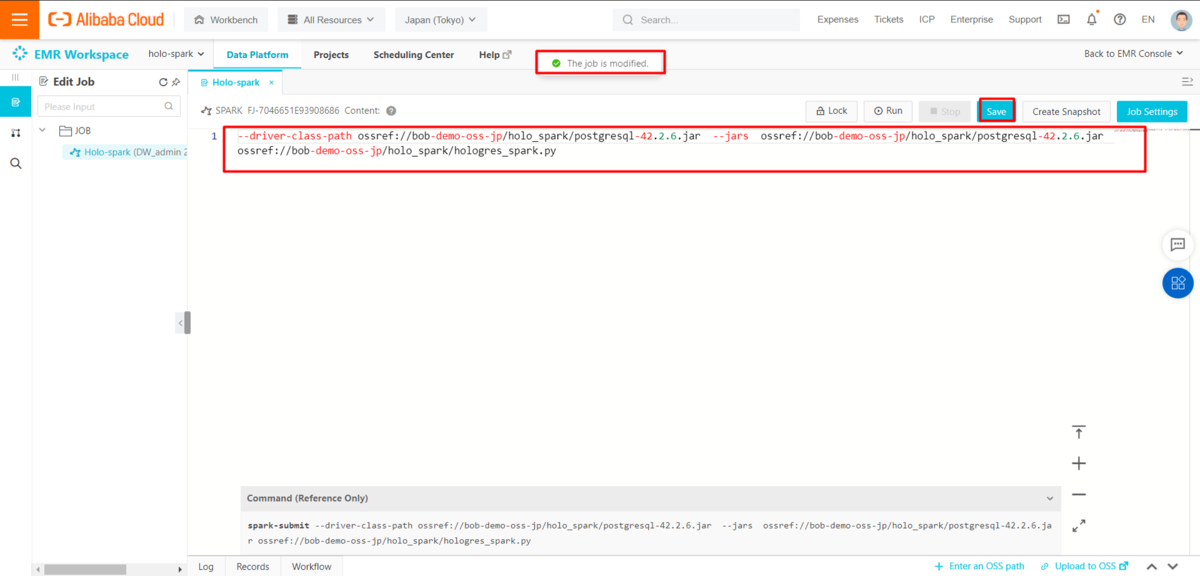Select the Edit Job sidebar icon

click(15, 102)
